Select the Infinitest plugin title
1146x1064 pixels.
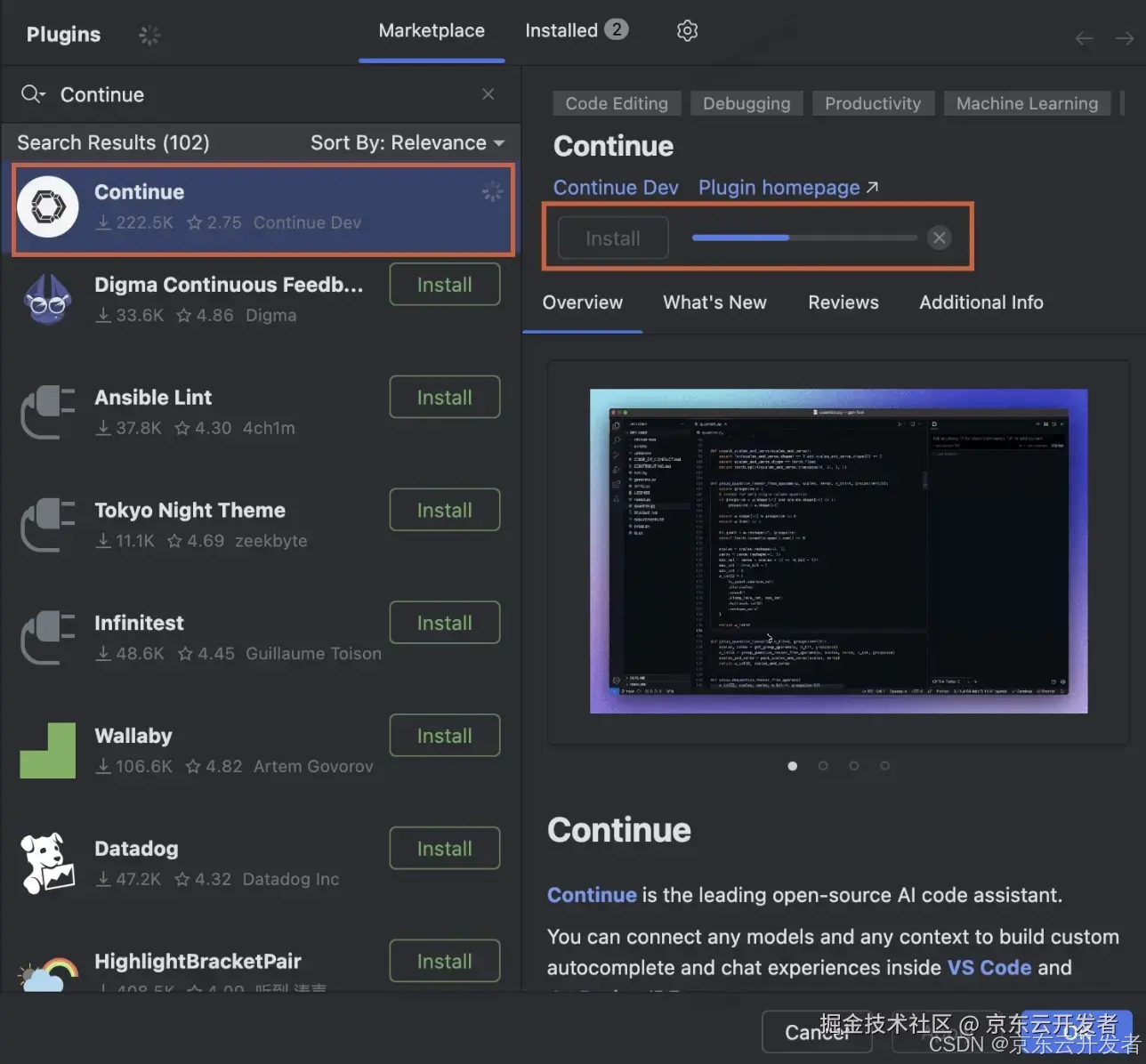pos(139,624)
